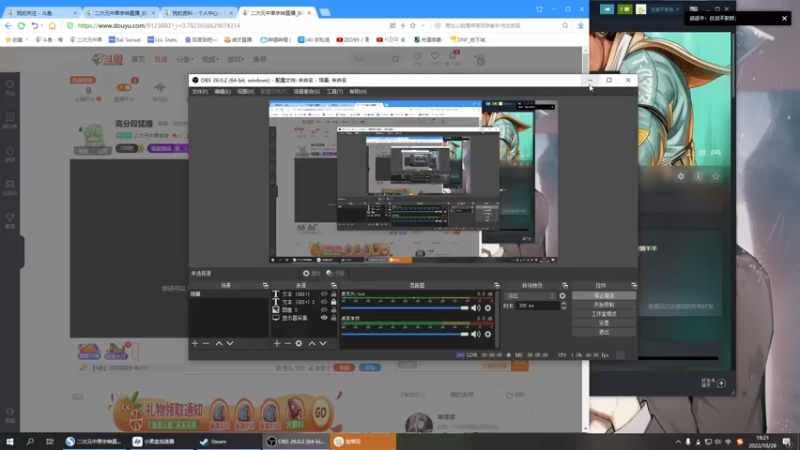Image resolution: width=800 pixels, height=450 pixels.
Task: Open the Help menu in OBS
Action: (x=358, y=92)
